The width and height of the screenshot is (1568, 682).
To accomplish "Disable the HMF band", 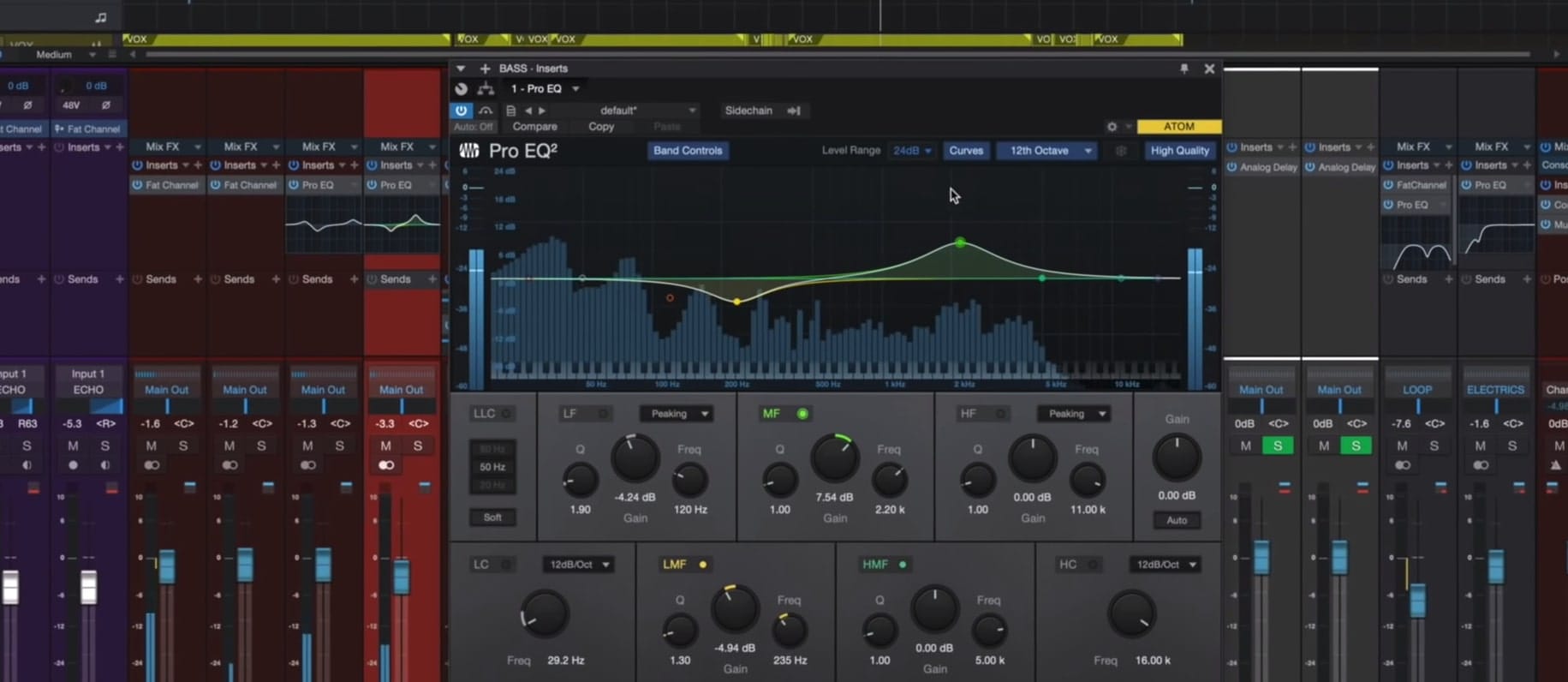I will pos(903,565).
